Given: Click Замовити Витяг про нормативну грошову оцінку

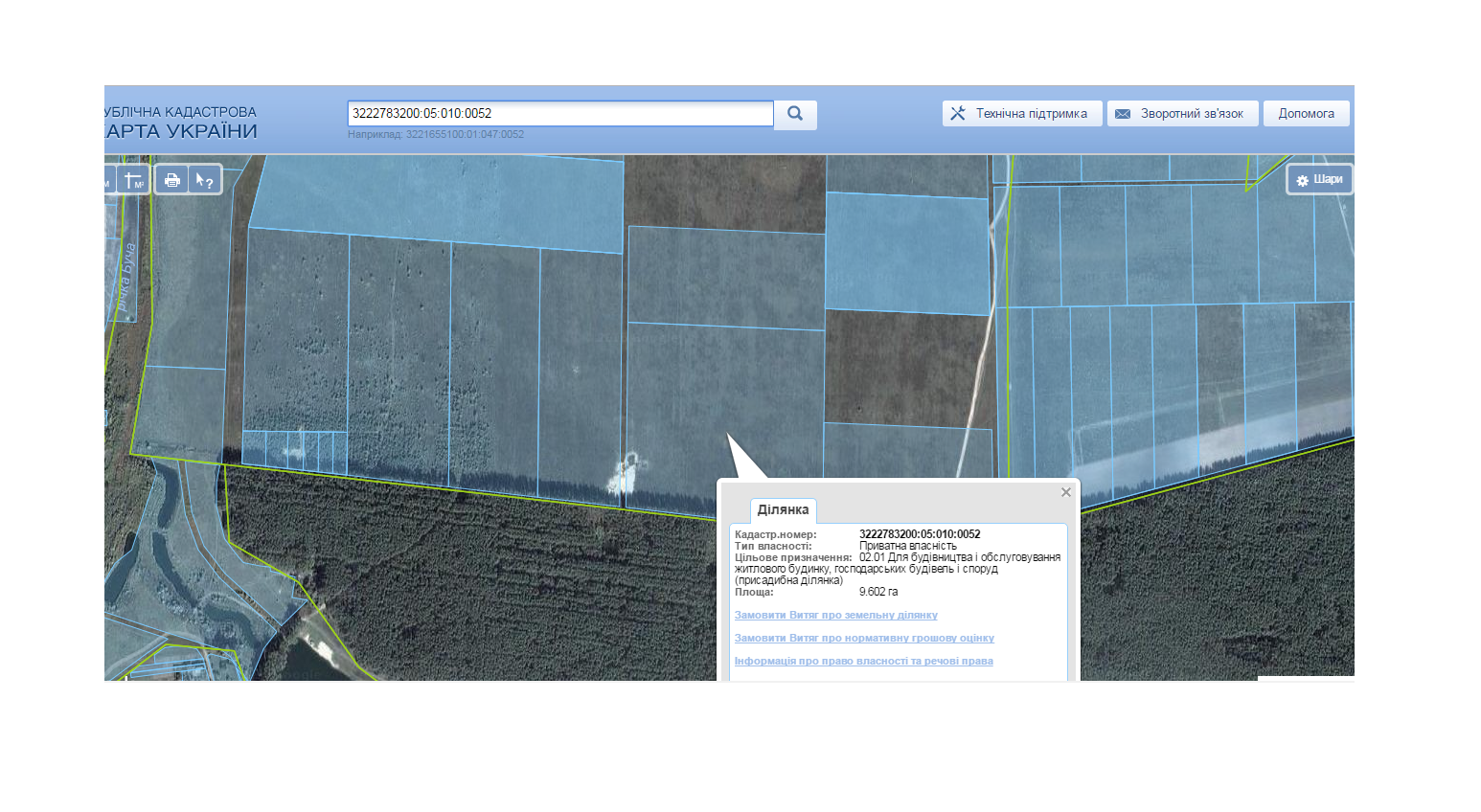Looking at the screenshot, I should (864, 638).
